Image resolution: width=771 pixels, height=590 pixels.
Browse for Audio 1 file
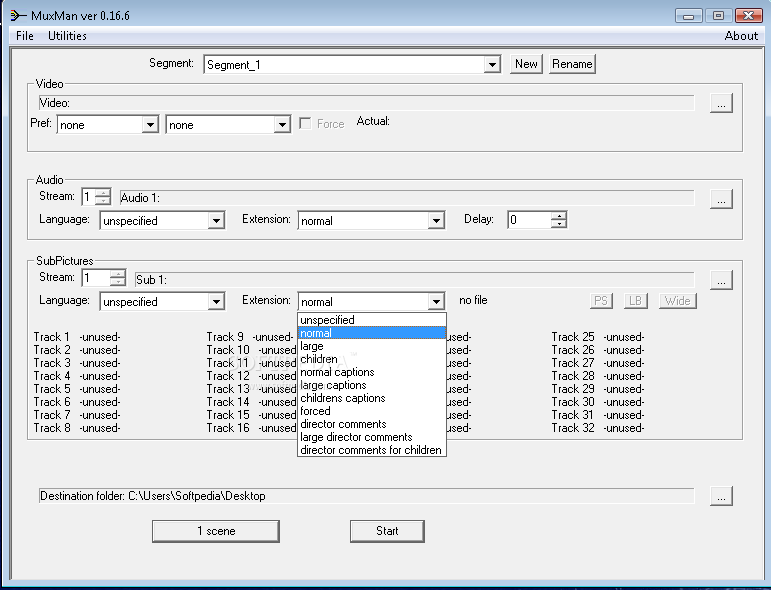(x=721, y=199)
